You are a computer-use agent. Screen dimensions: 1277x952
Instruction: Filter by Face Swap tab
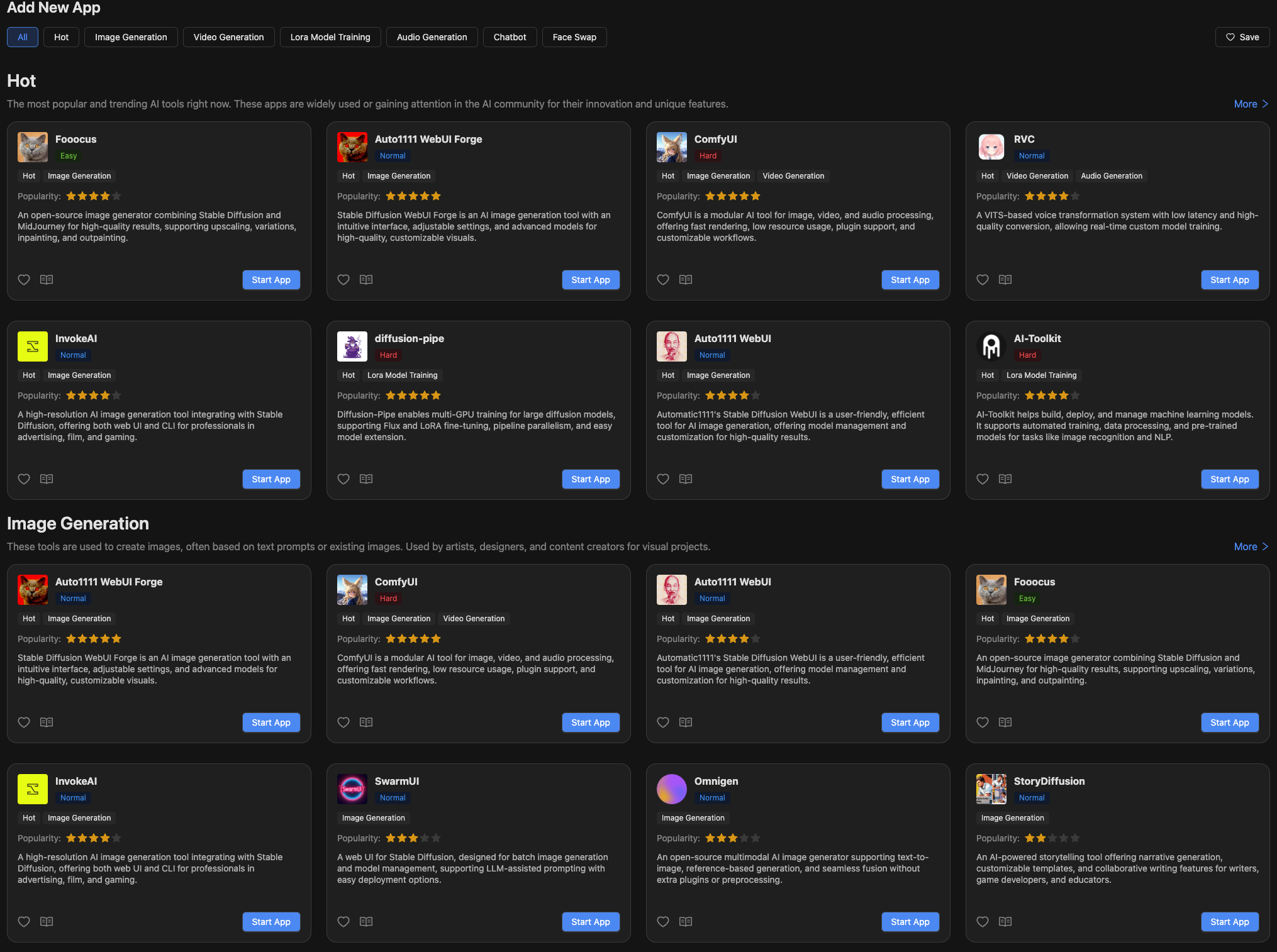pos(574,37)
